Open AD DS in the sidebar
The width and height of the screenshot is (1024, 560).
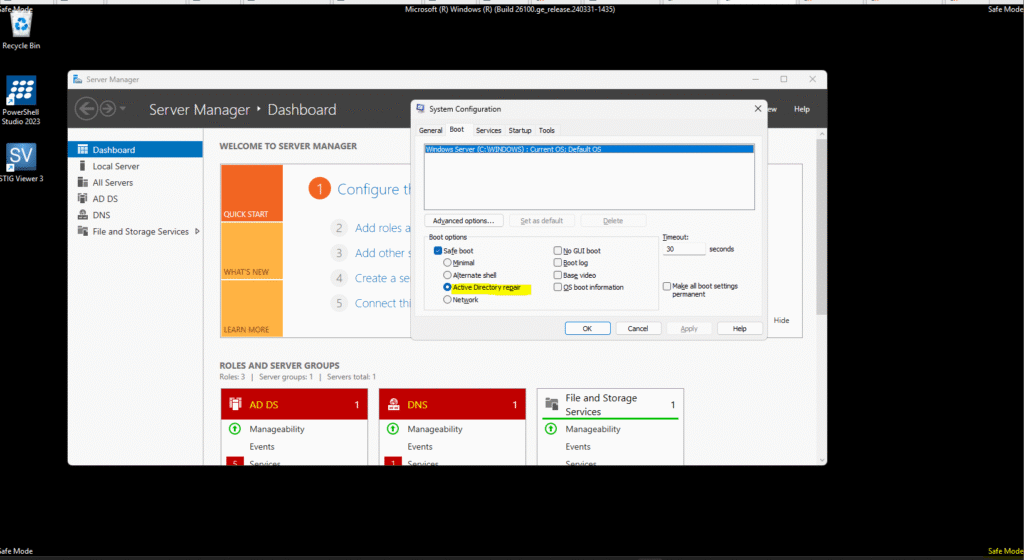(105, 199)
